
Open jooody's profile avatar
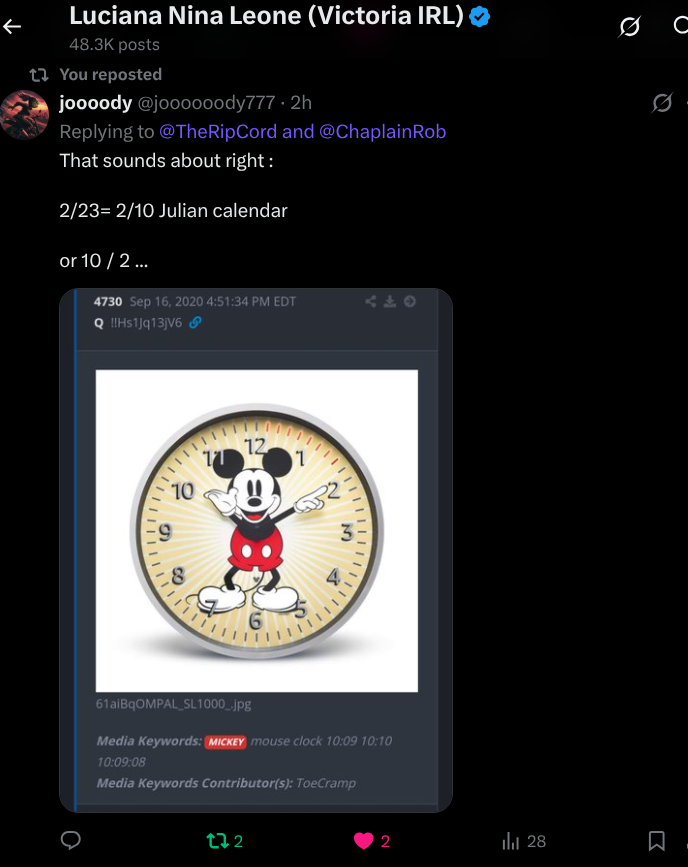tap(24, 114)
